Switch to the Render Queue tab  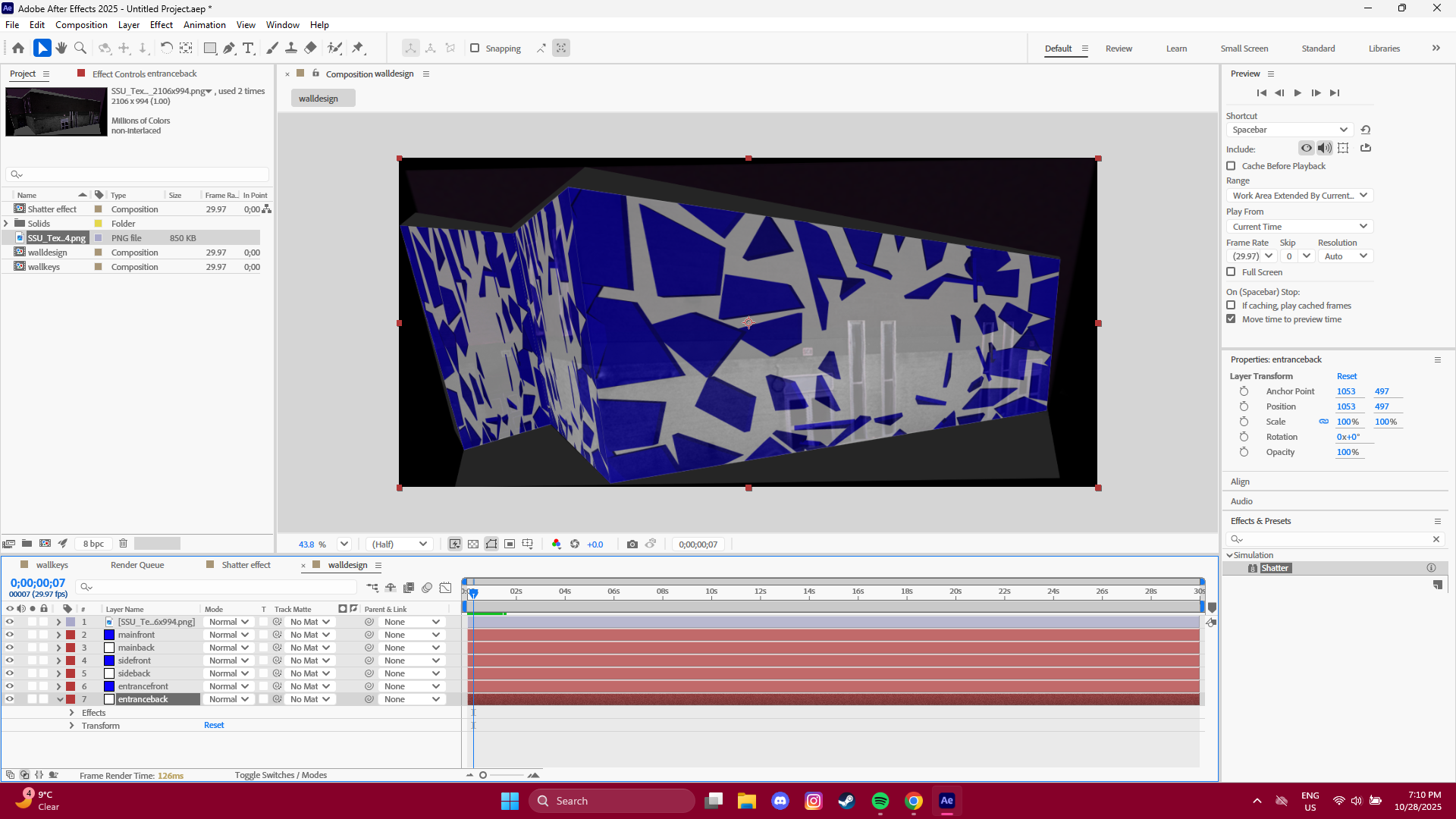pos(137,564)
